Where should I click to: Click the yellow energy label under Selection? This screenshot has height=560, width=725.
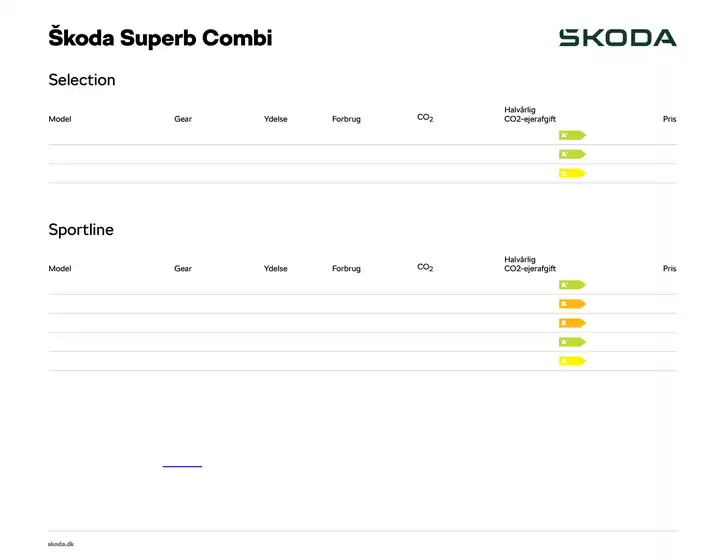tap(571, 173)
